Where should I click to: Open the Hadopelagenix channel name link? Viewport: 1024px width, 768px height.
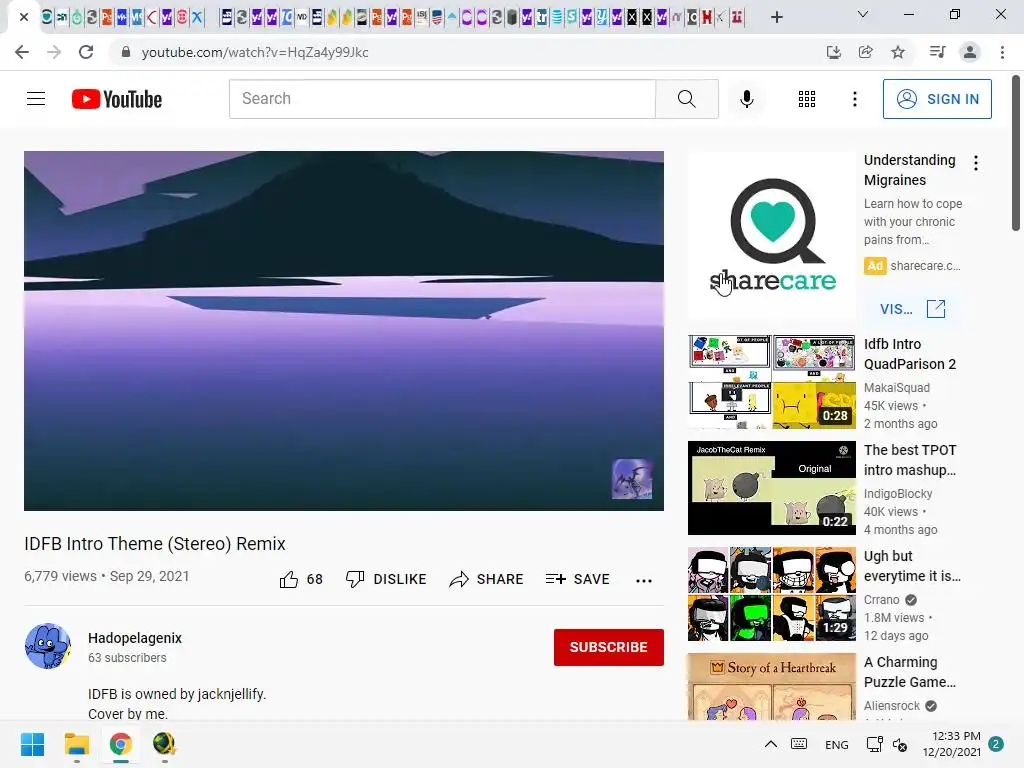(x=135, y=638)
